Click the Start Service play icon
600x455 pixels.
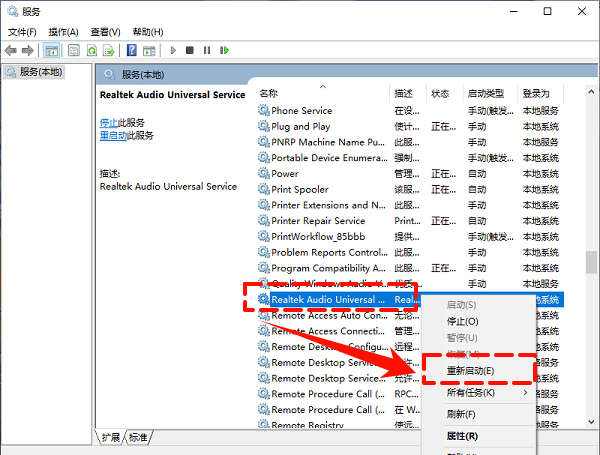coord(173,50)
